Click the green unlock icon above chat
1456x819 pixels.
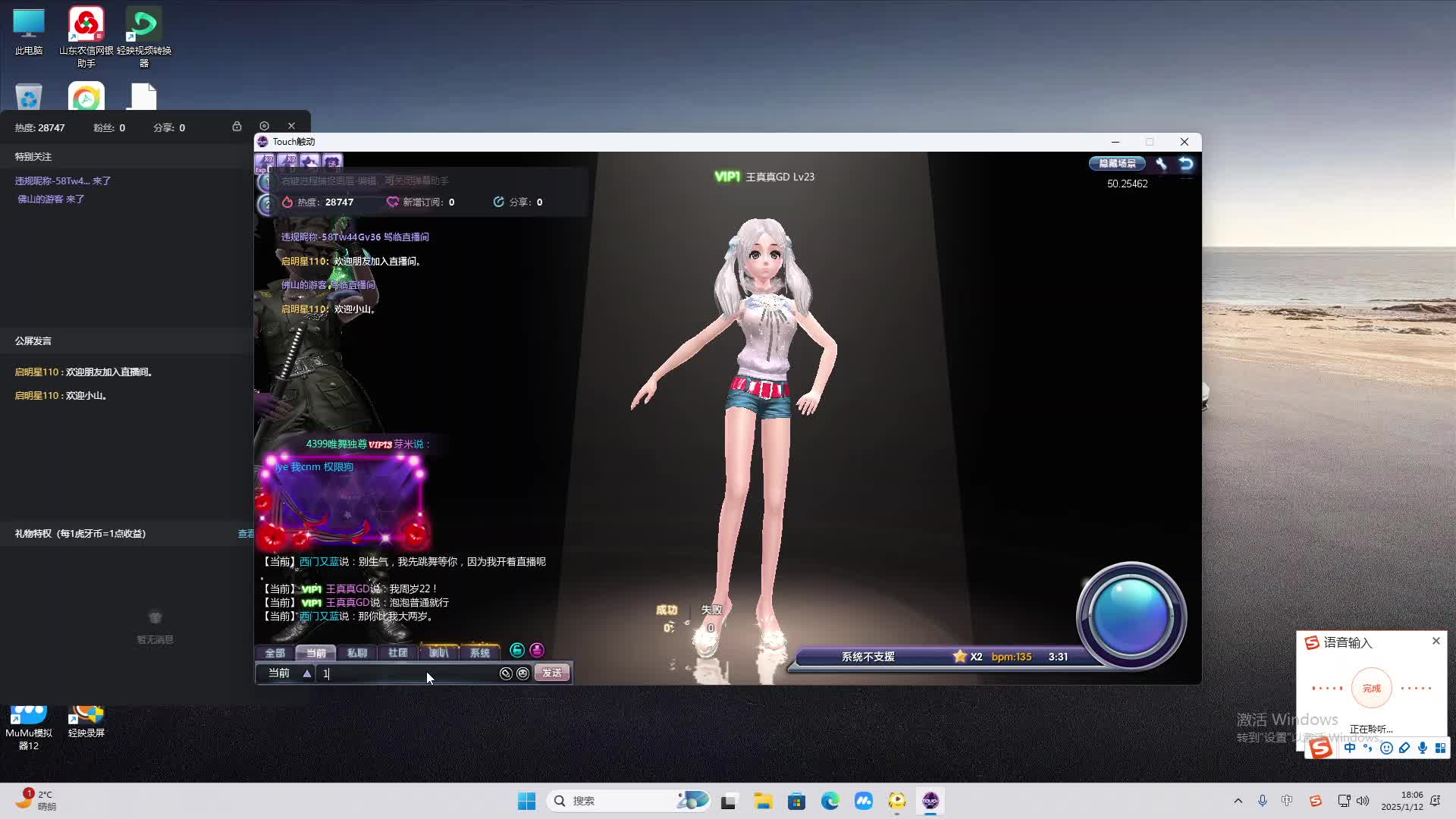point(517,650)
